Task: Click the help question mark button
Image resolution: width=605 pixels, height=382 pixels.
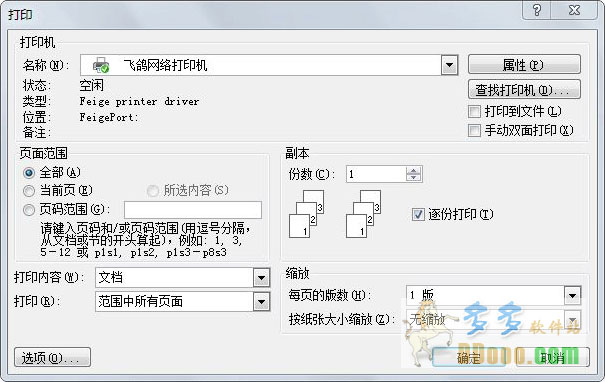Action: click(x=537, y=10)
